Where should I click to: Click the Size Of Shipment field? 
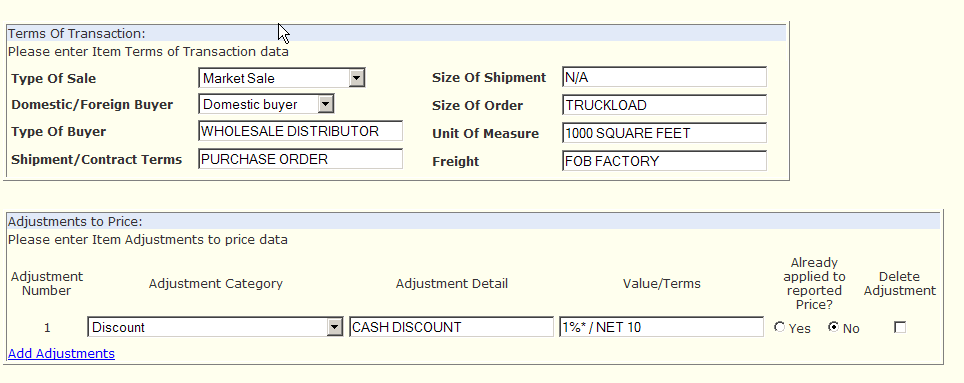[x=665, y=77]
